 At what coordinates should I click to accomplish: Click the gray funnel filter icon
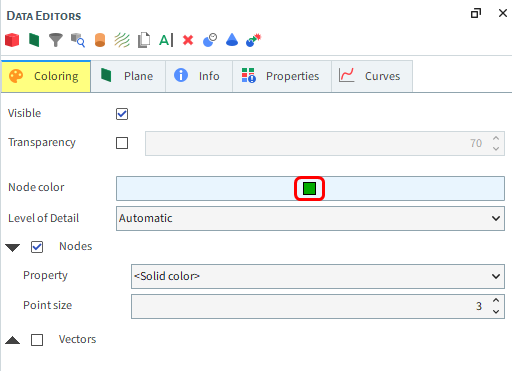[x=56, y=40]
